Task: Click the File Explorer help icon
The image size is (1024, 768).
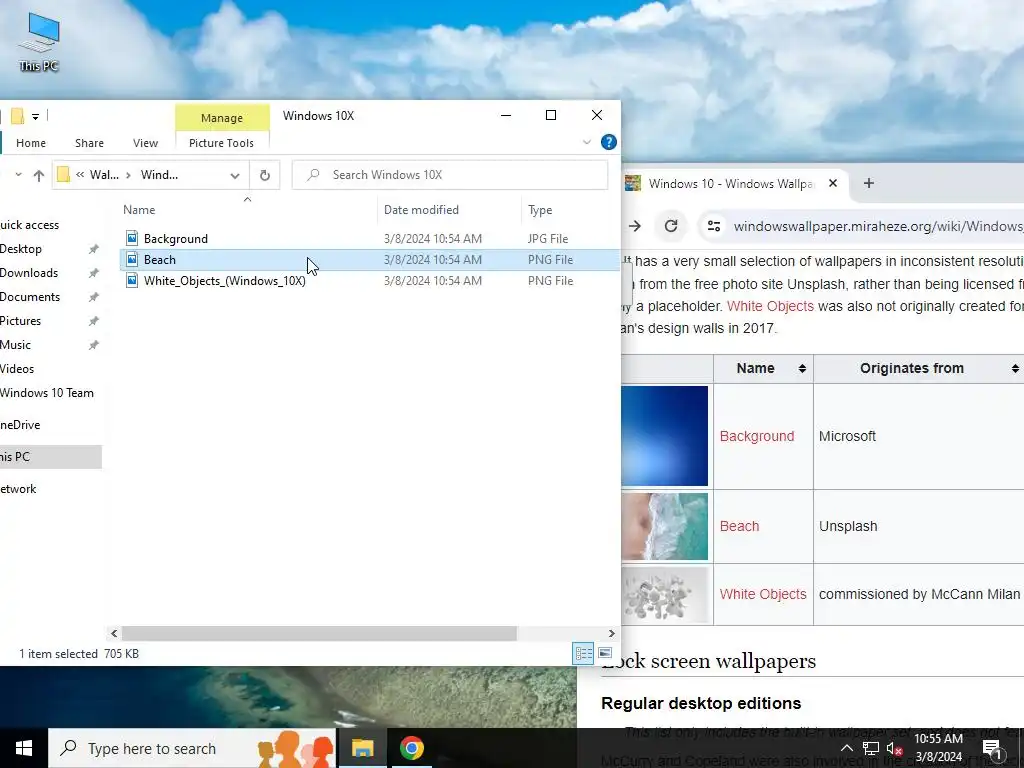Action: point(608,142)
